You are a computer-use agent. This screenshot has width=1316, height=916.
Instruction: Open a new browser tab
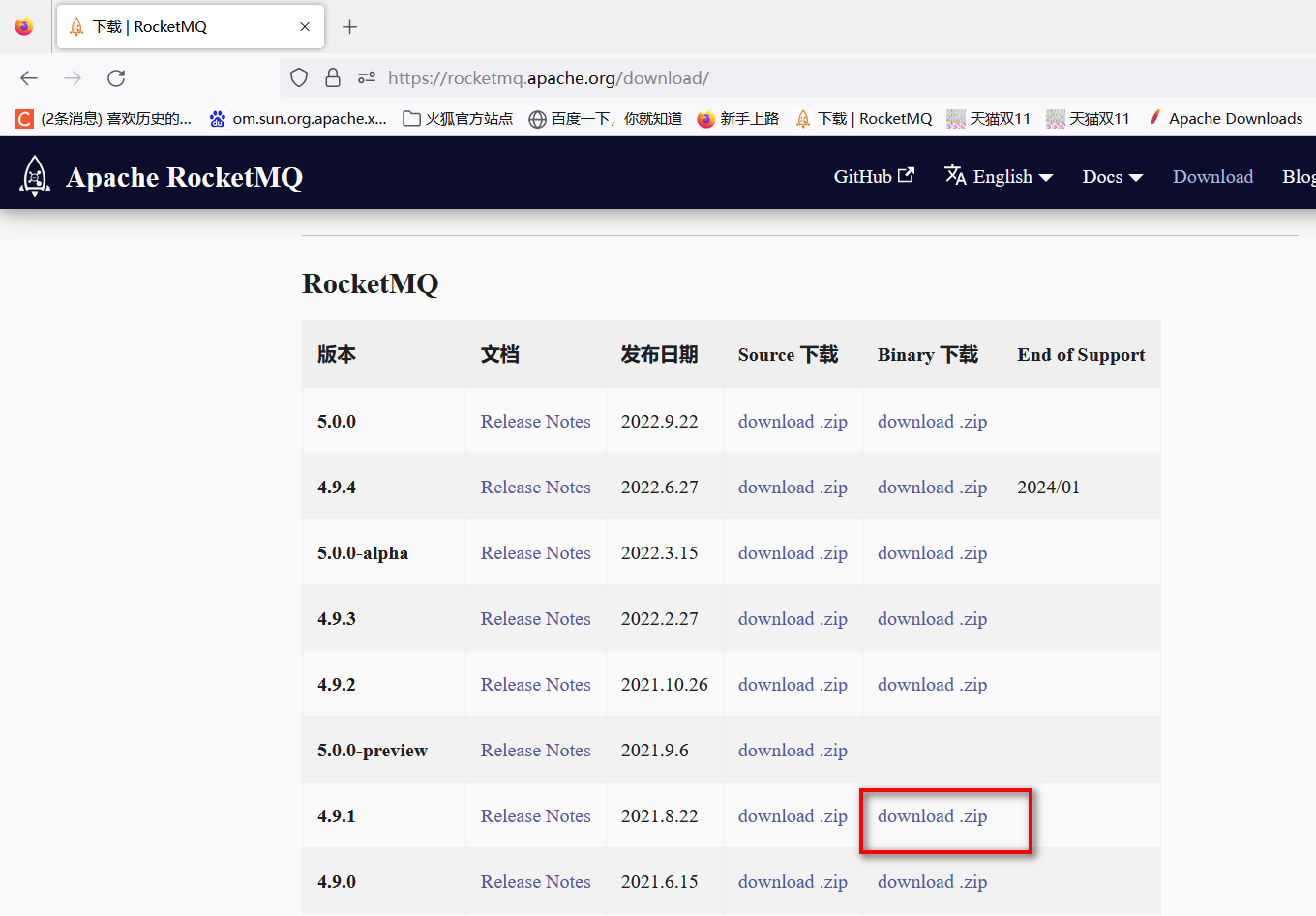350,27
